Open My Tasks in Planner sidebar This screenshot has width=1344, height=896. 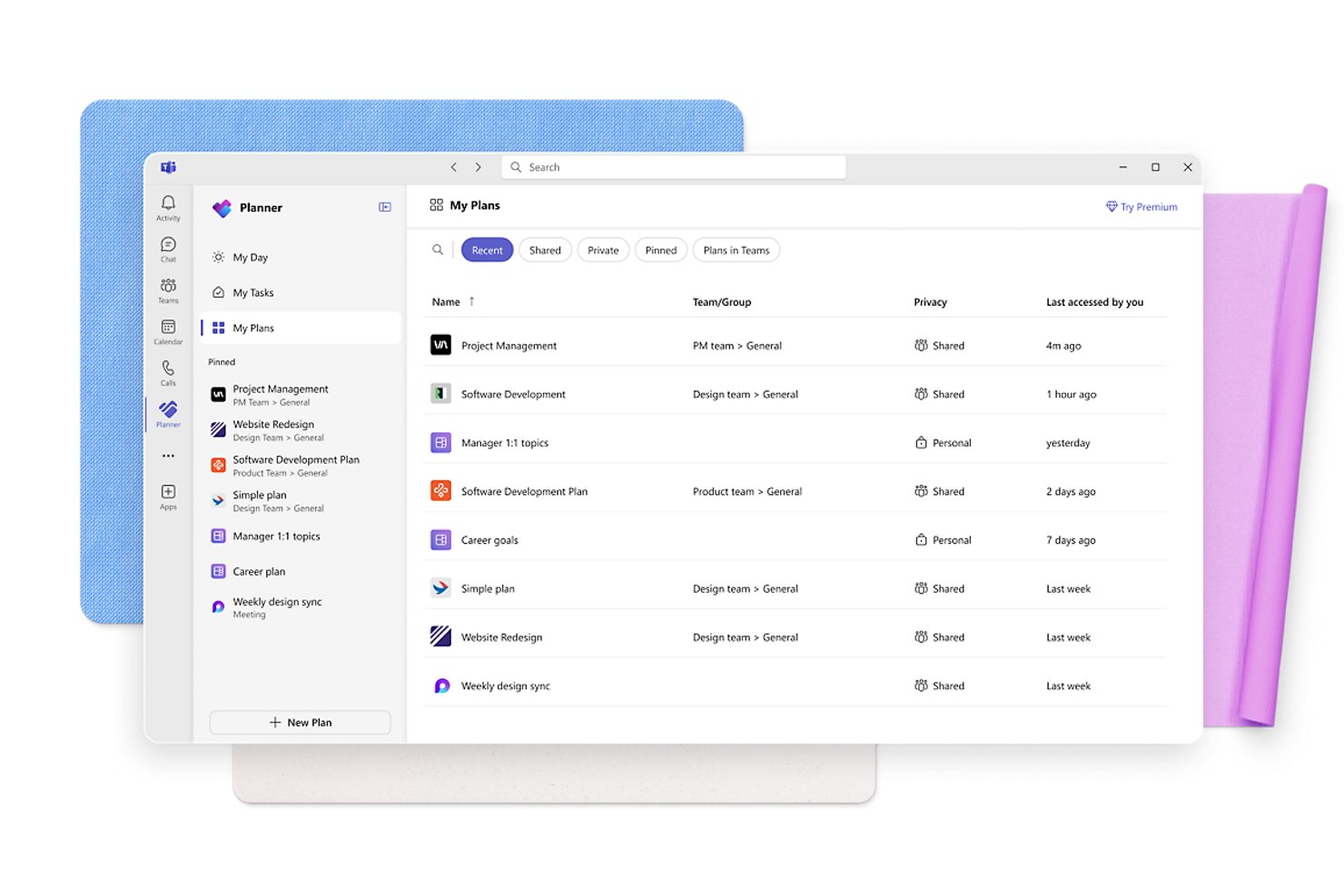[300, 292]
